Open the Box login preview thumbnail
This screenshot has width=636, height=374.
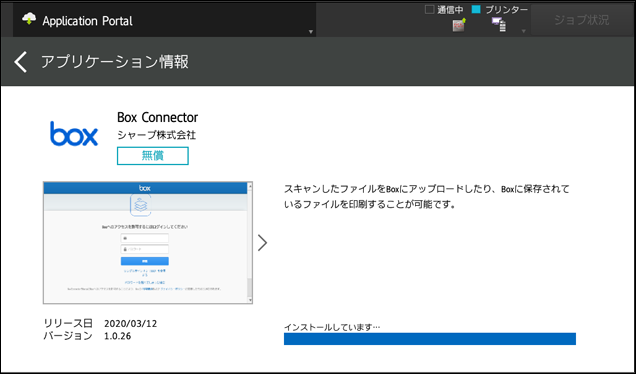tap(148, 243)
